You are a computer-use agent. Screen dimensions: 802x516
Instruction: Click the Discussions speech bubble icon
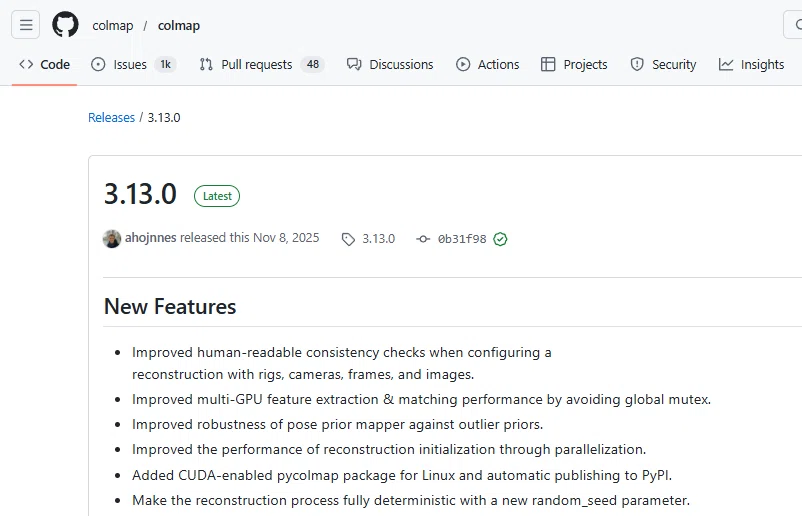coord(354,64)
